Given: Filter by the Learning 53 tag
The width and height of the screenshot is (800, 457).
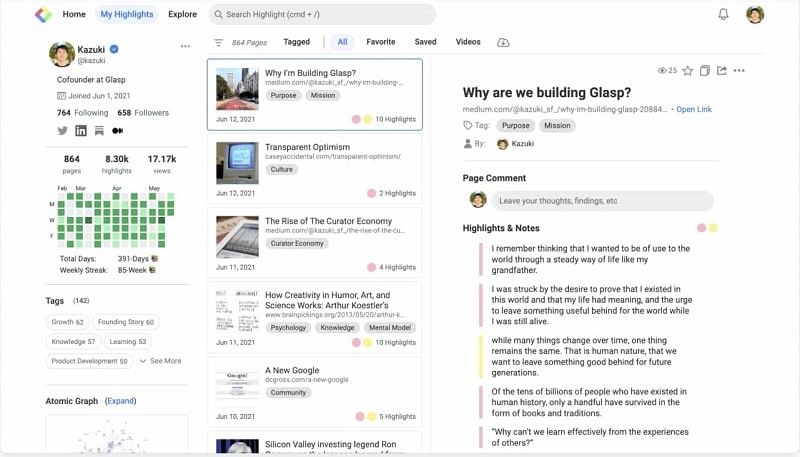Looking at the screenshot, I should (x=128, y=342).
